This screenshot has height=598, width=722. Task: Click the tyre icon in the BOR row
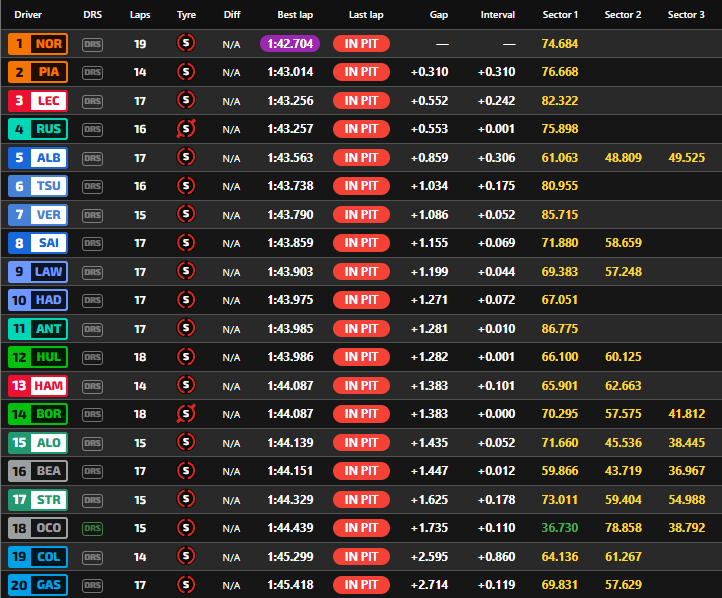(x=185, y=413)
